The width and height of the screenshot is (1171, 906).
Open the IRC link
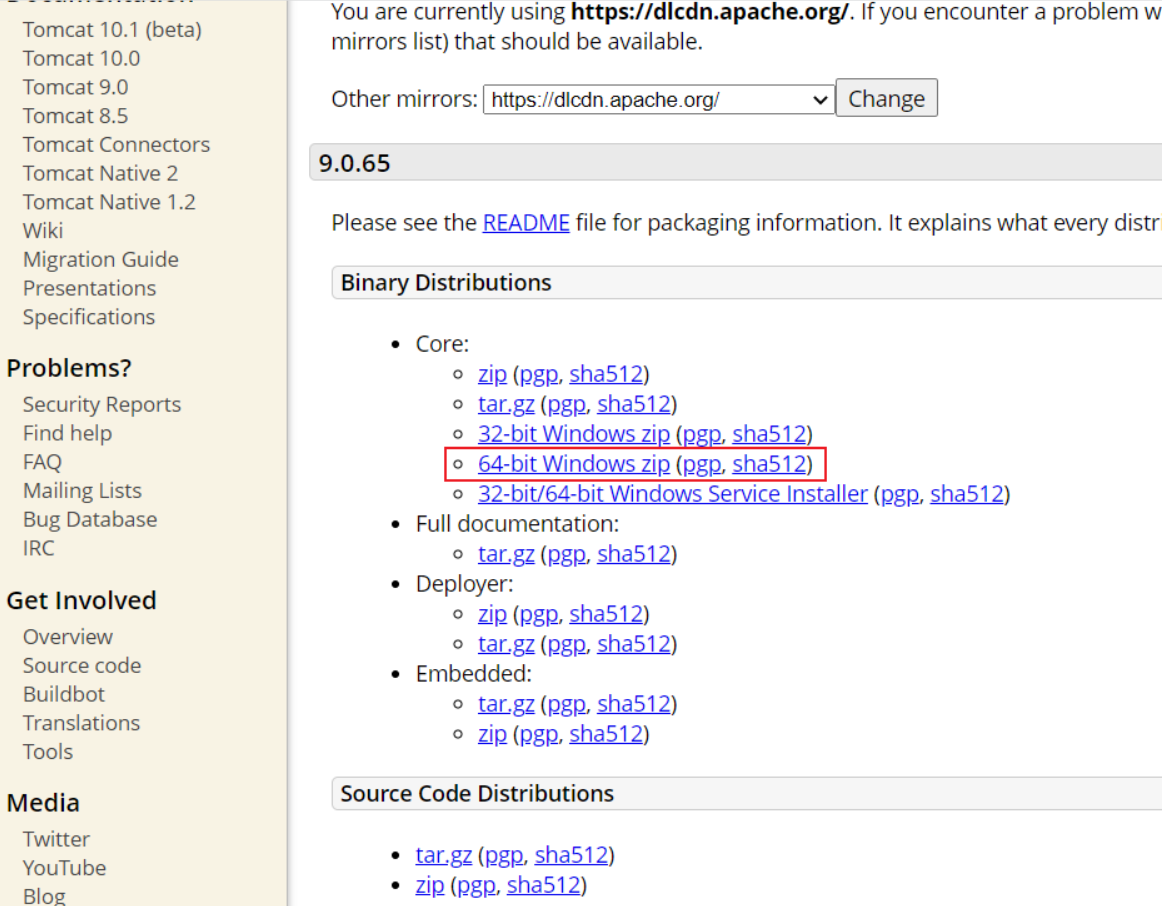tap(39, 548)
